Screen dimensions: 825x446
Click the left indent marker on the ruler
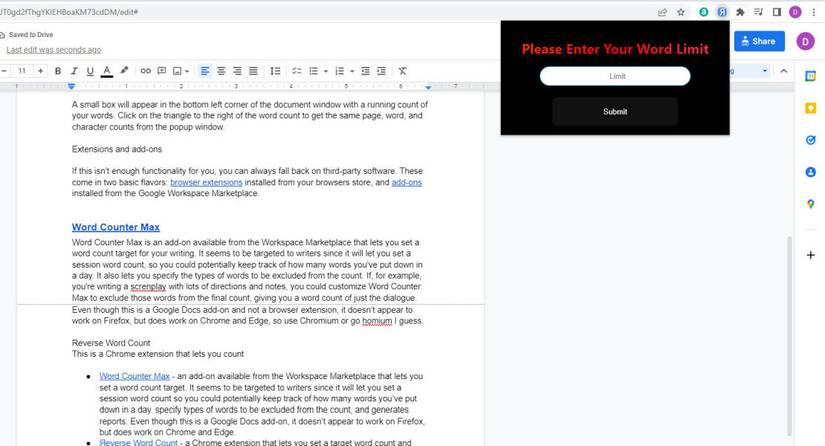click(72, 86)
